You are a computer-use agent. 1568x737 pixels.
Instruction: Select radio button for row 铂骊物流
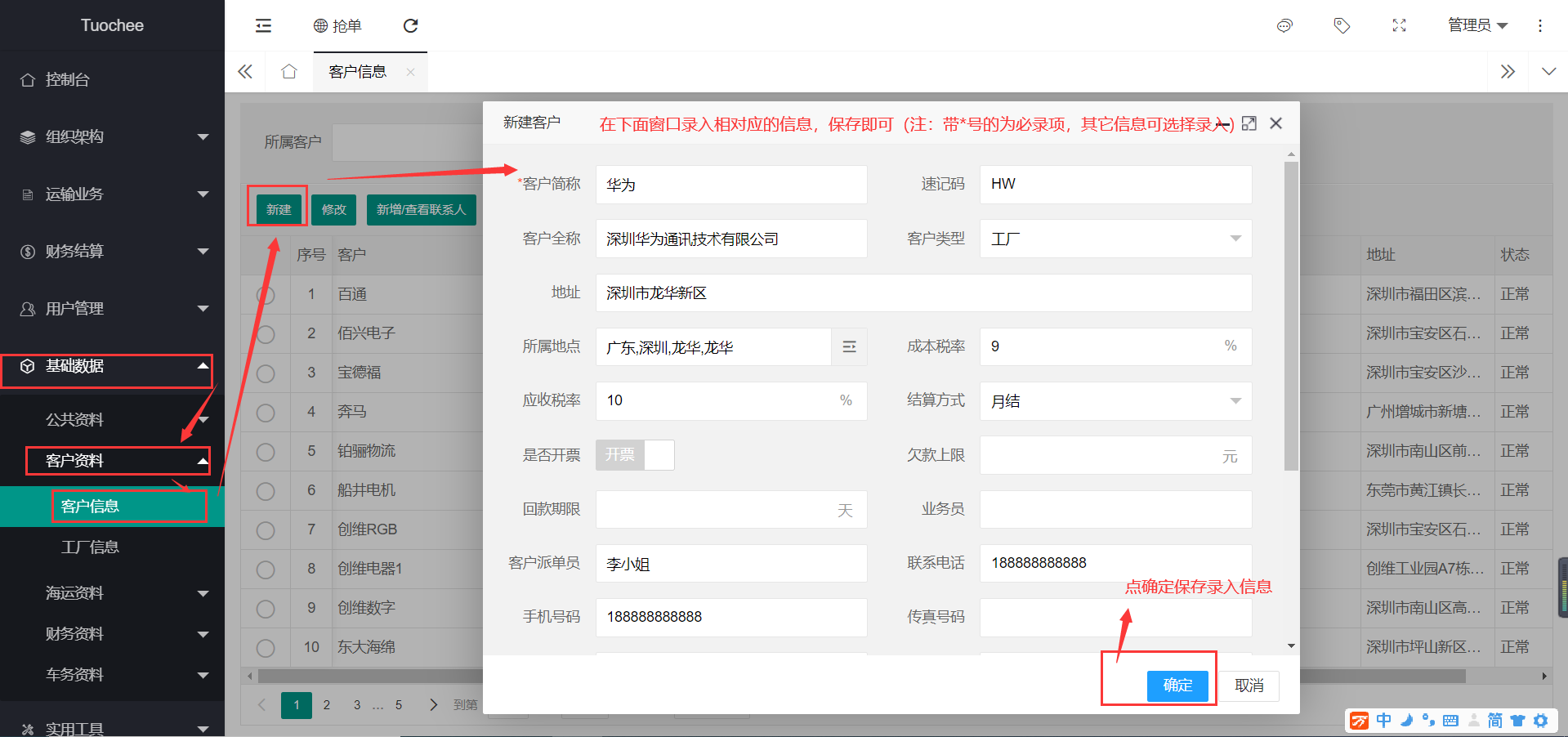(x=266, y=452)
